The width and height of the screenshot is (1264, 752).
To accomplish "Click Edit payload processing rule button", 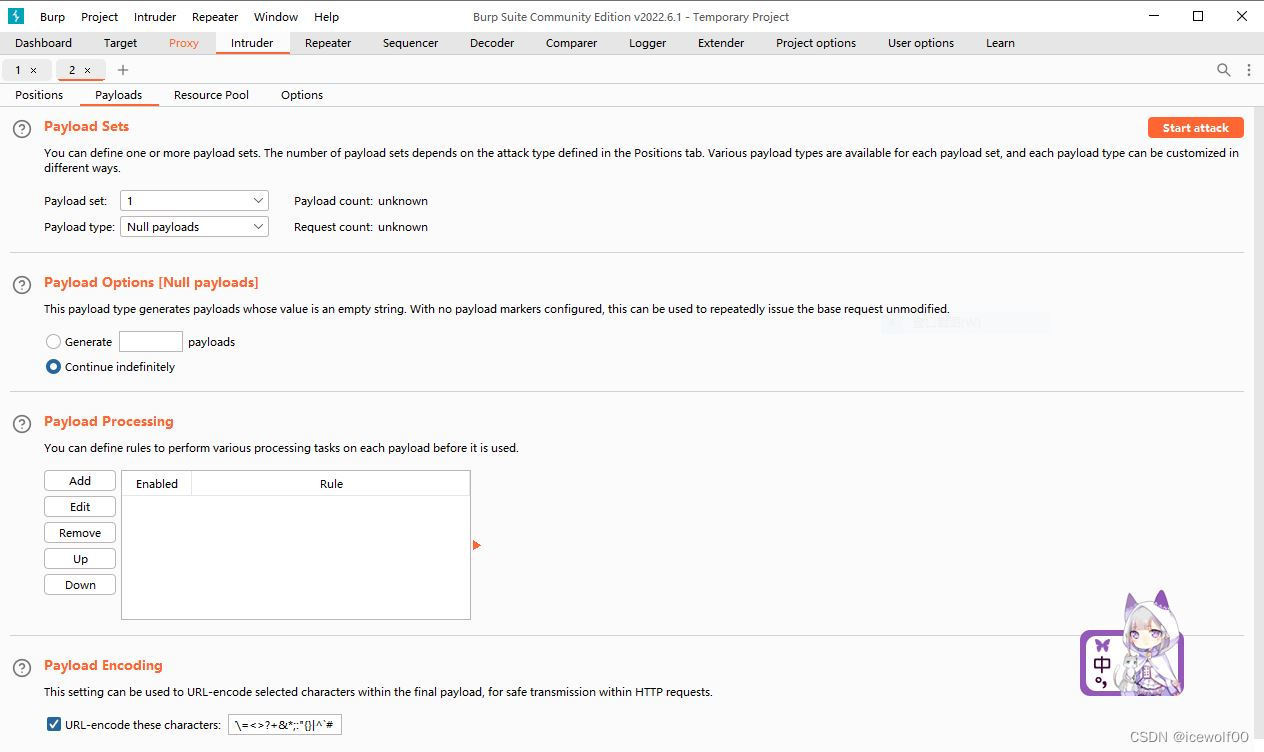I will tap(80, 507).
